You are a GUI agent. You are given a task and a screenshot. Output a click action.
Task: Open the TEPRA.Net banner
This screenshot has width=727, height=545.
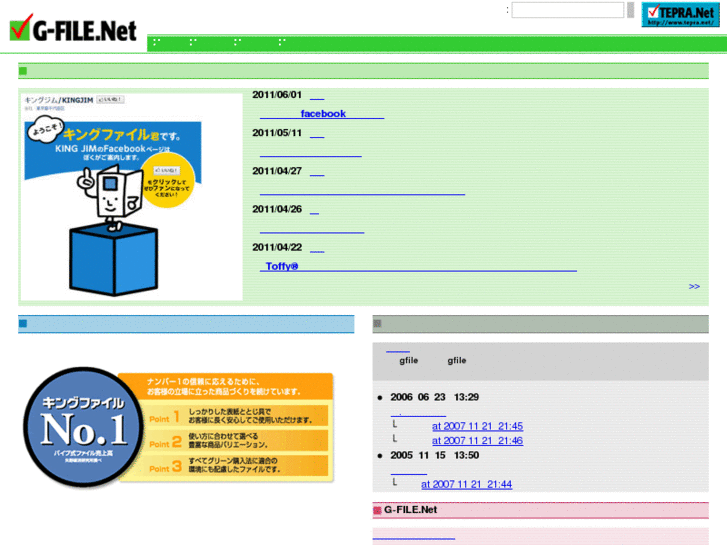click(680, 14)
